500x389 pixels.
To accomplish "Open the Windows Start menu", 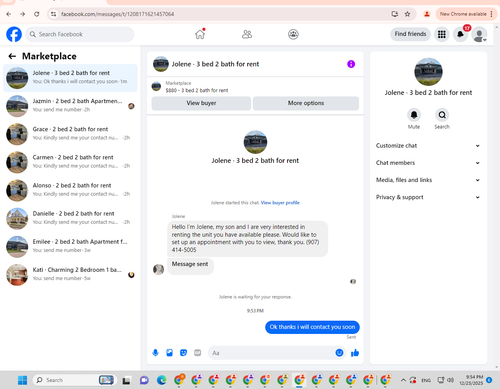I will tap(23, 380).
